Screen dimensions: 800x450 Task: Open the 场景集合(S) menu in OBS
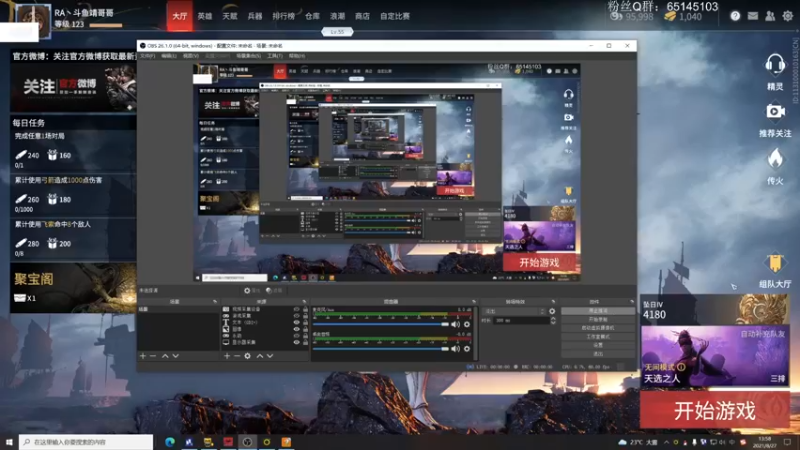(x=248, y=56)
